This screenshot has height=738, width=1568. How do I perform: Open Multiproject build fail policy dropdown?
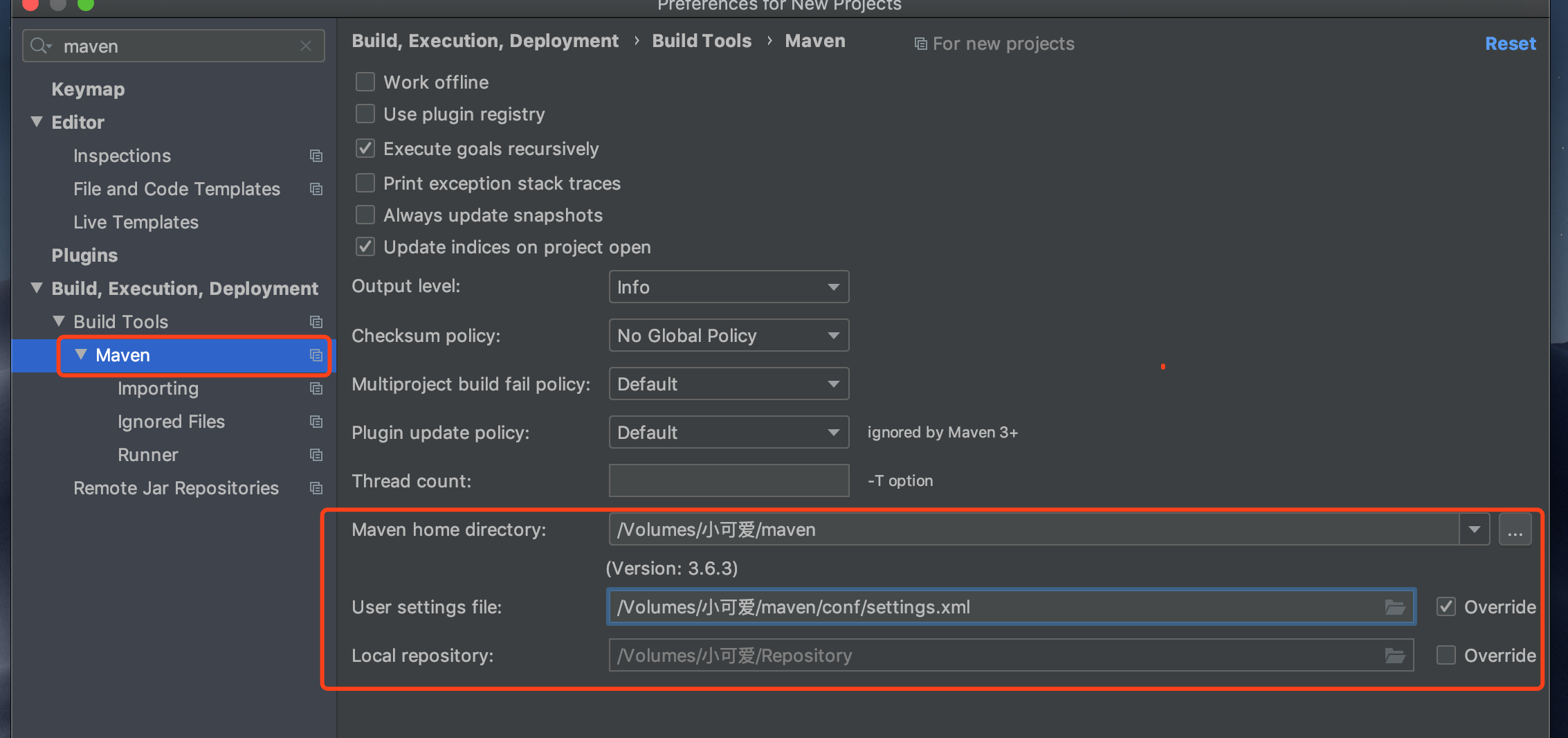click(x=729, y=384)
